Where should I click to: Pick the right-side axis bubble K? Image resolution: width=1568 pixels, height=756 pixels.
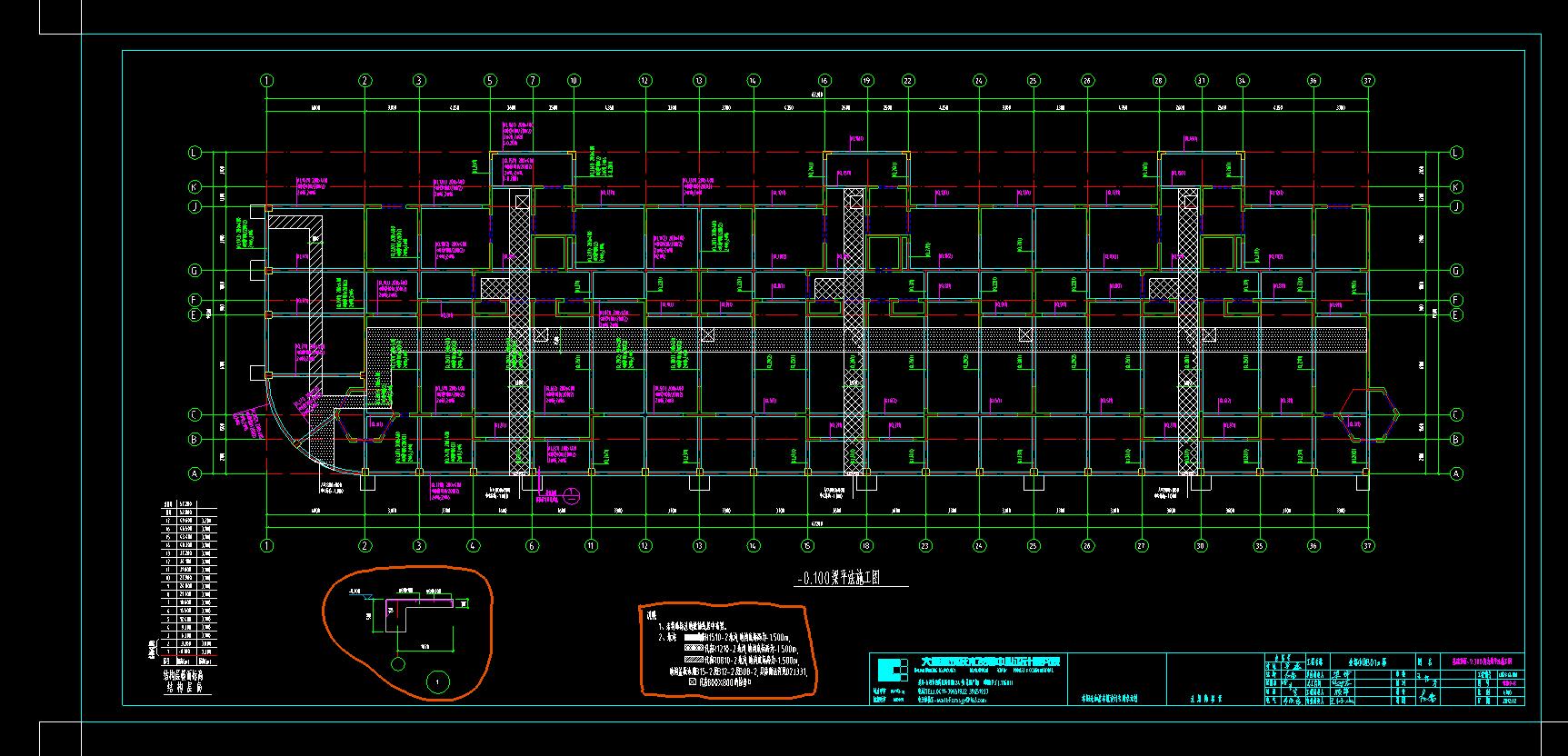coord(1456,187)
